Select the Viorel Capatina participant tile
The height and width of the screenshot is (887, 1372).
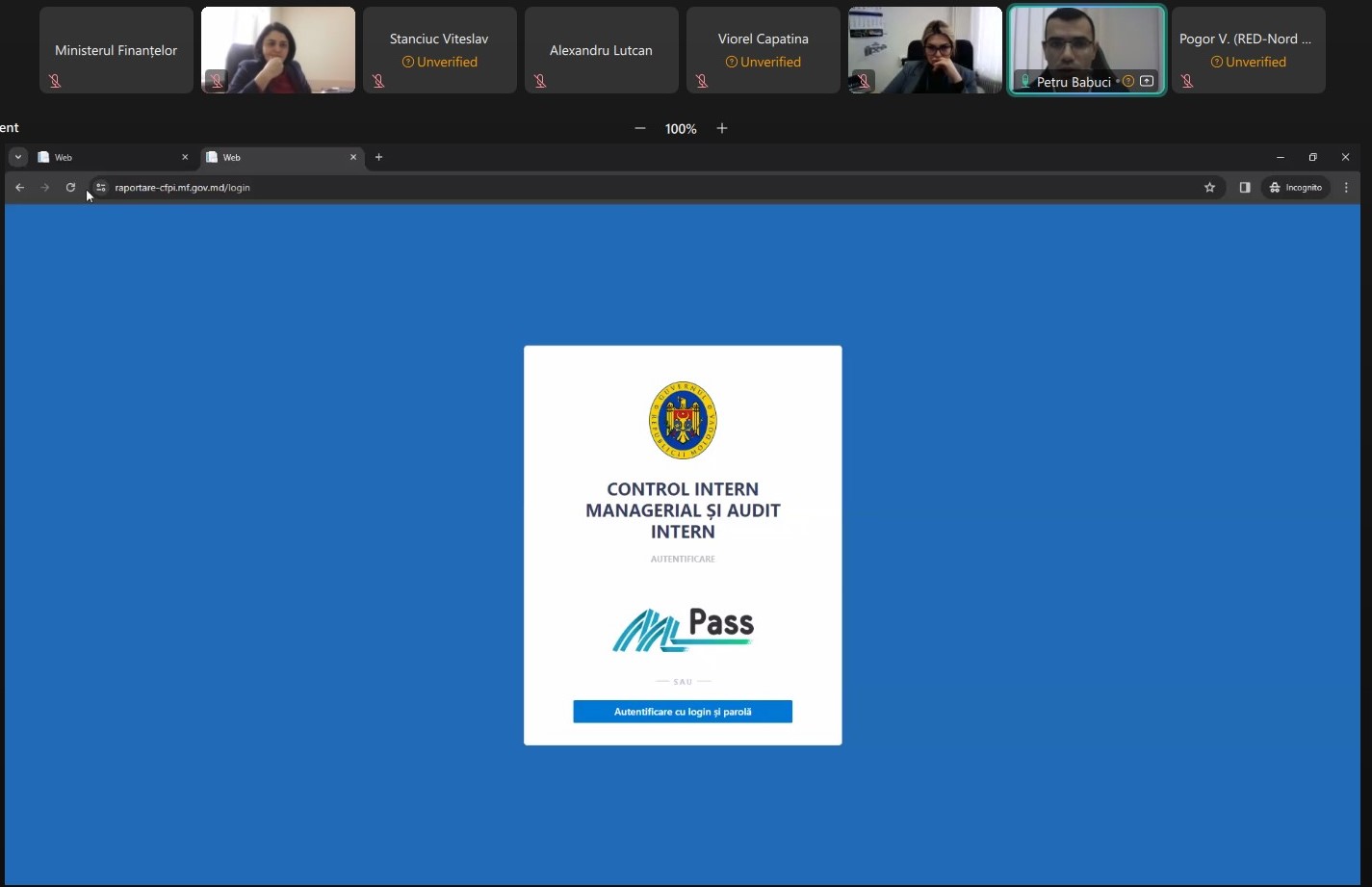[x=764, y=50]
